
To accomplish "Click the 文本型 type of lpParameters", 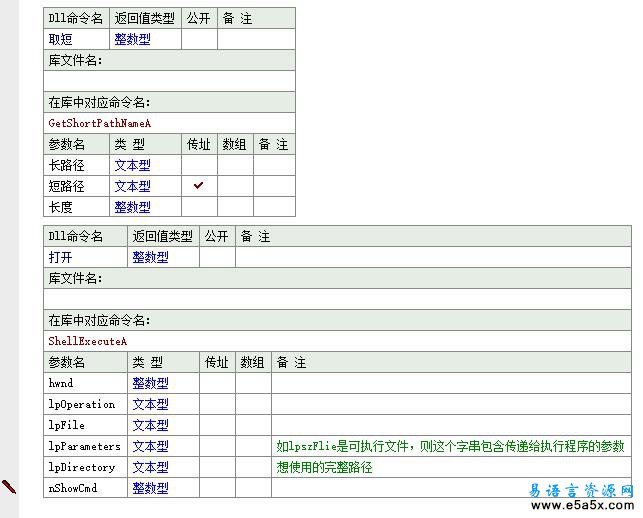I will pyautogui.click(x=150, y=446).
